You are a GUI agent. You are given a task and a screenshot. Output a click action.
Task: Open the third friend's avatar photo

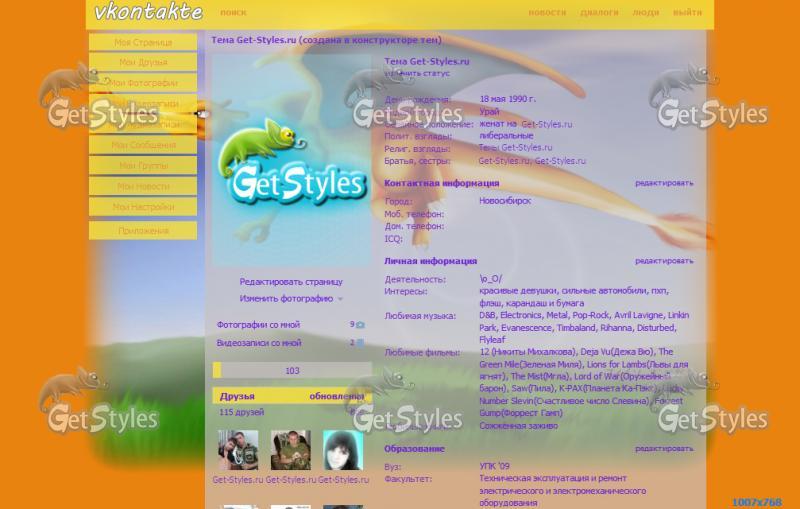pyautogui.click(x=342, y=451)
